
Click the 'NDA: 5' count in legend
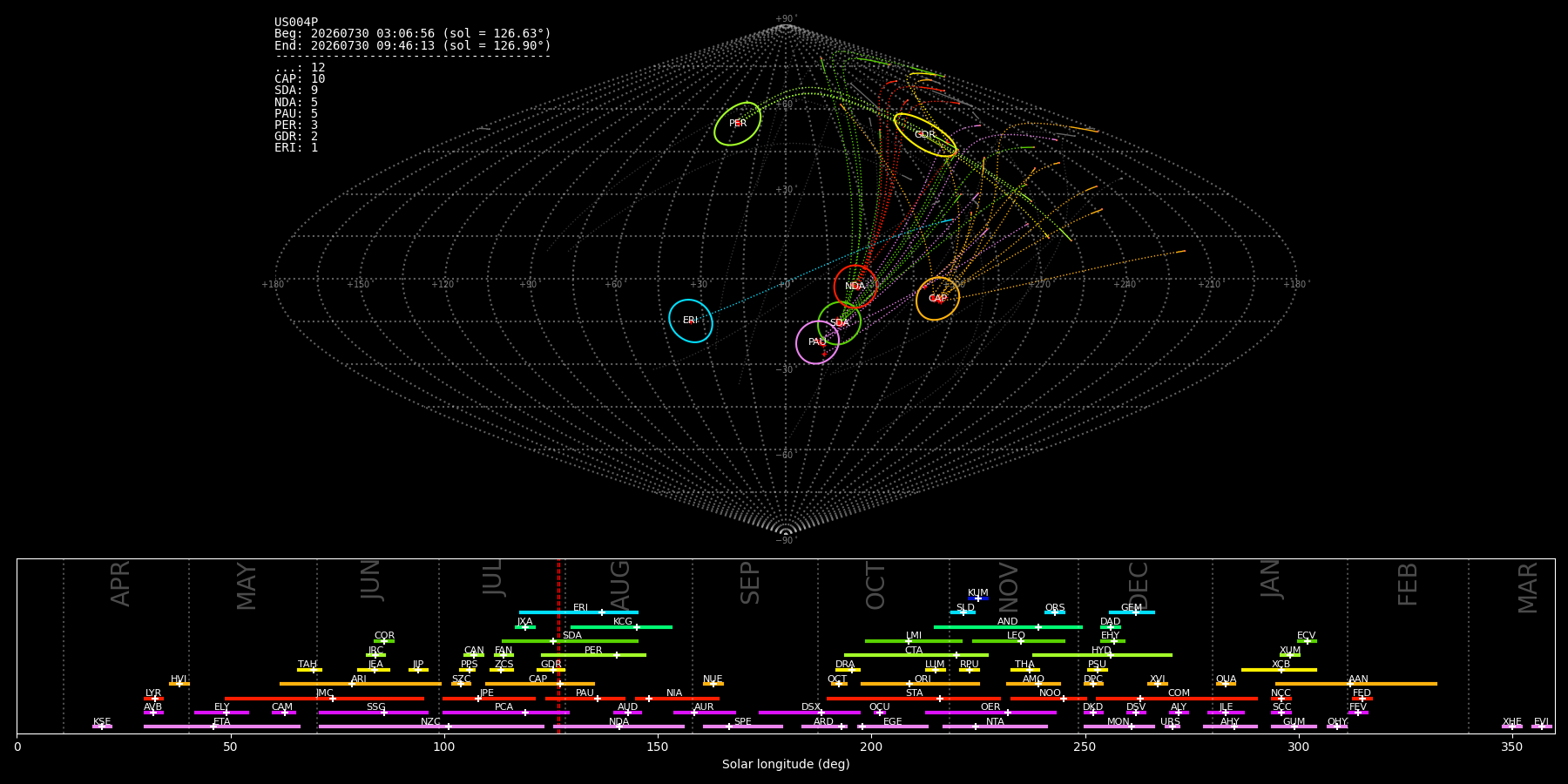pyautogui.click(x=296, y=103)
